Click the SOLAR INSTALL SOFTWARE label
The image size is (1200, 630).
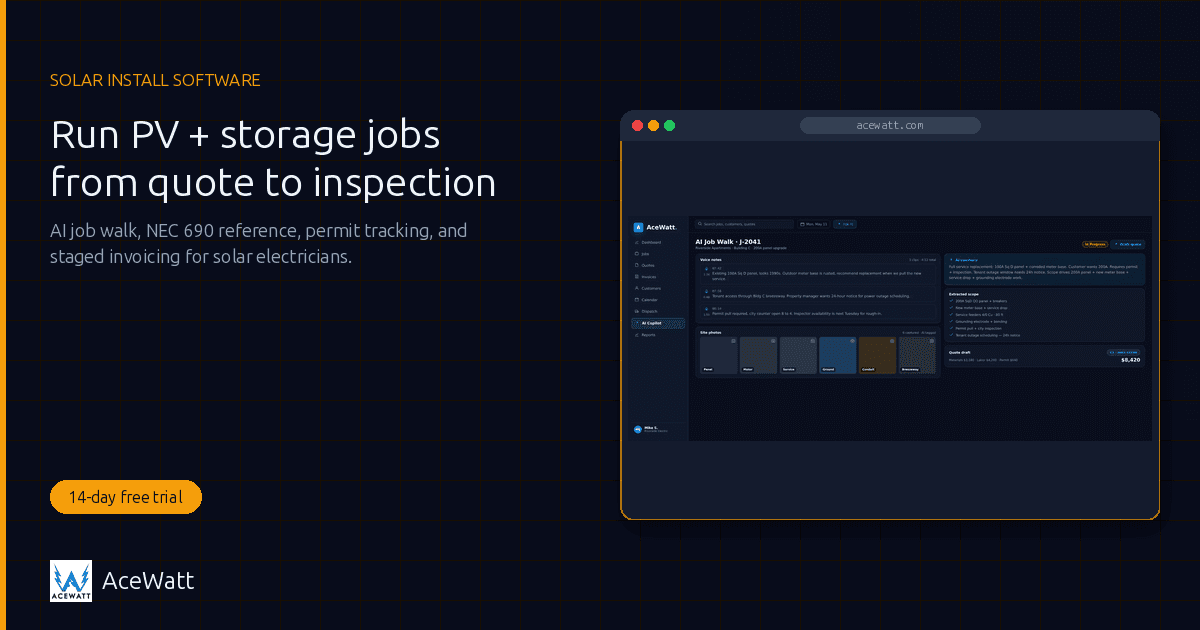155,80
